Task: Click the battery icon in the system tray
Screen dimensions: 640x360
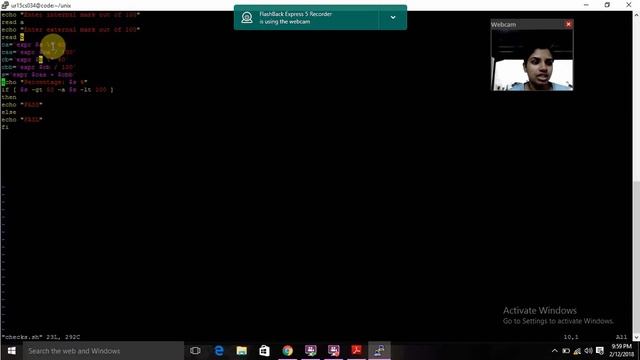Action: (x=566, y=351)
